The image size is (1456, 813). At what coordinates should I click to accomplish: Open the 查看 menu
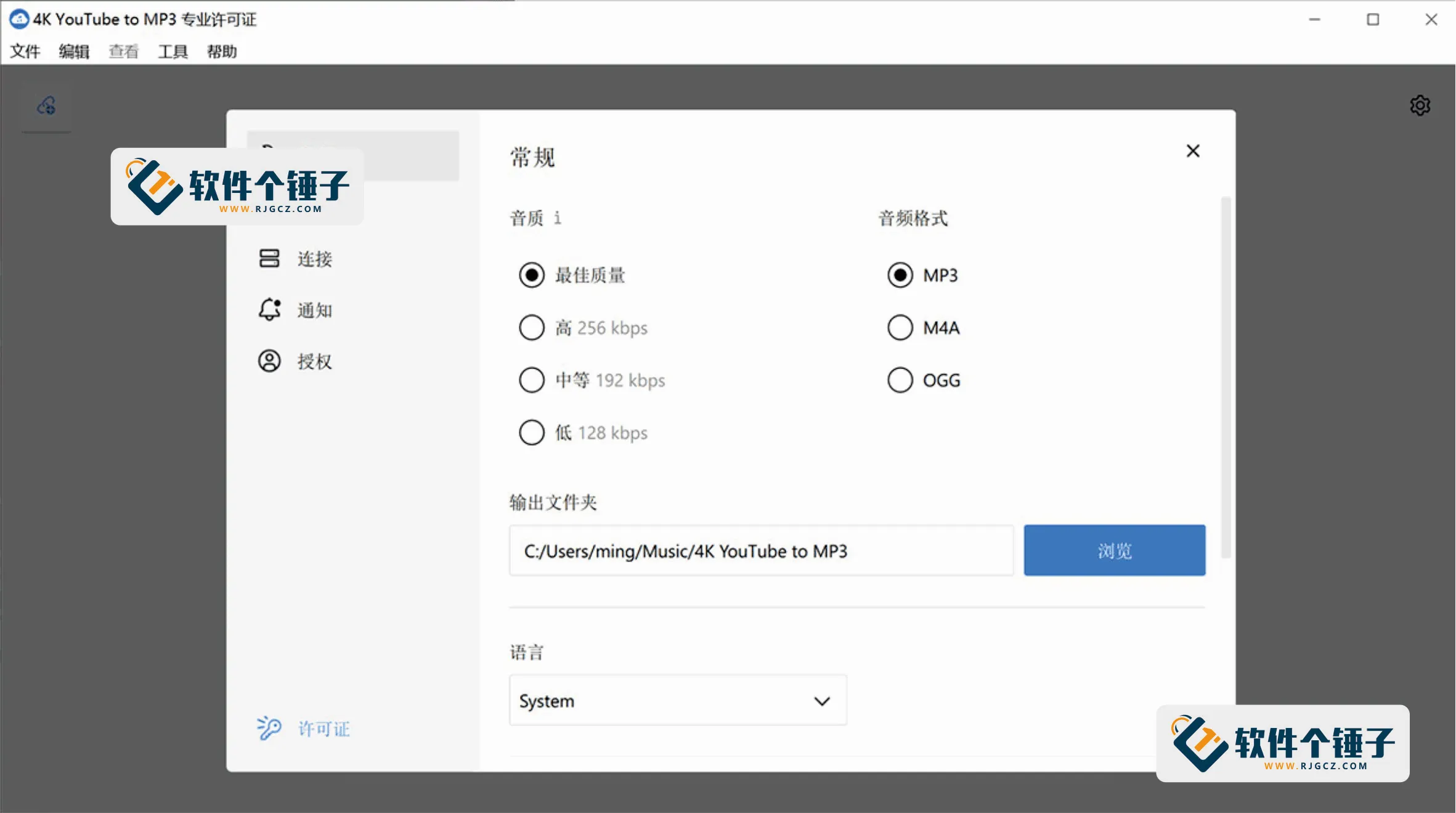123,51
